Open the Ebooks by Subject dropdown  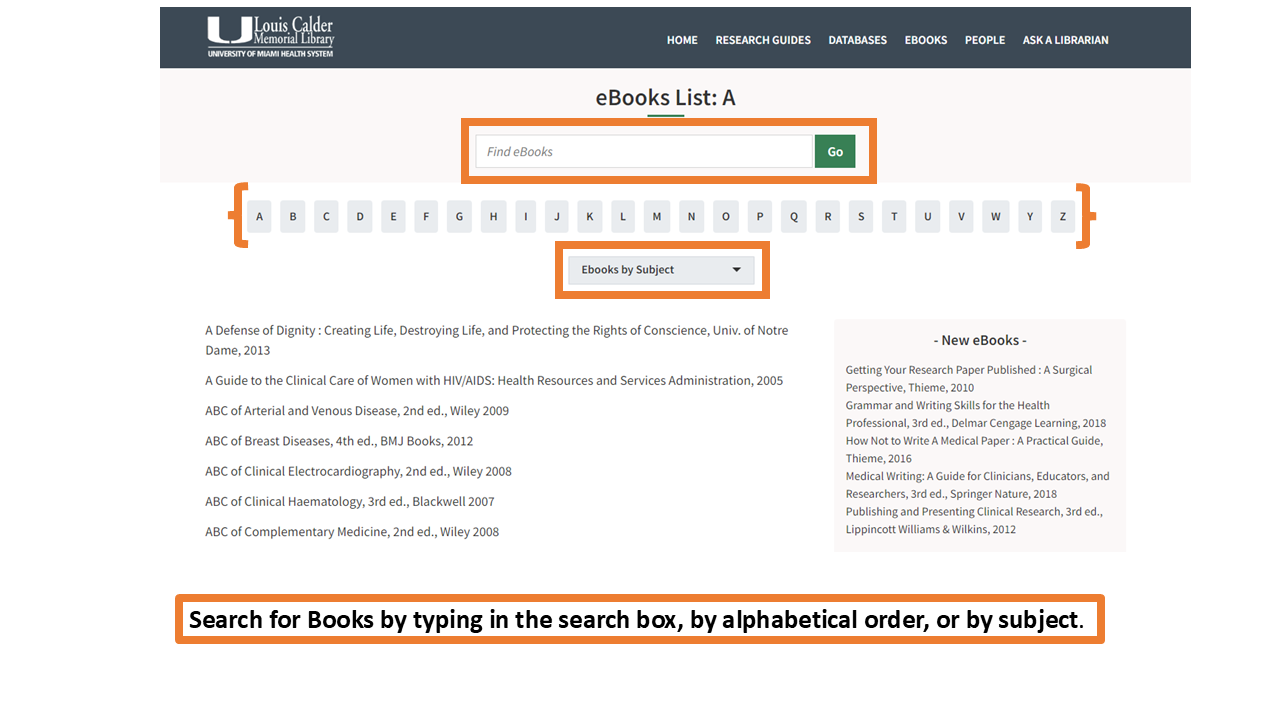tap(661, 270)
